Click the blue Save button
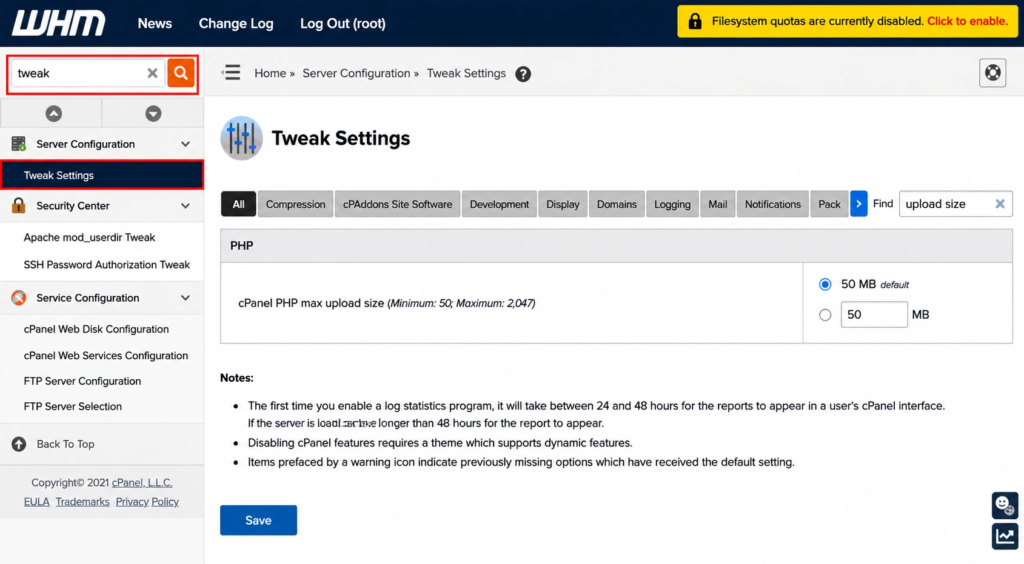Viewport: 1024px width, 564px height. 258,520
